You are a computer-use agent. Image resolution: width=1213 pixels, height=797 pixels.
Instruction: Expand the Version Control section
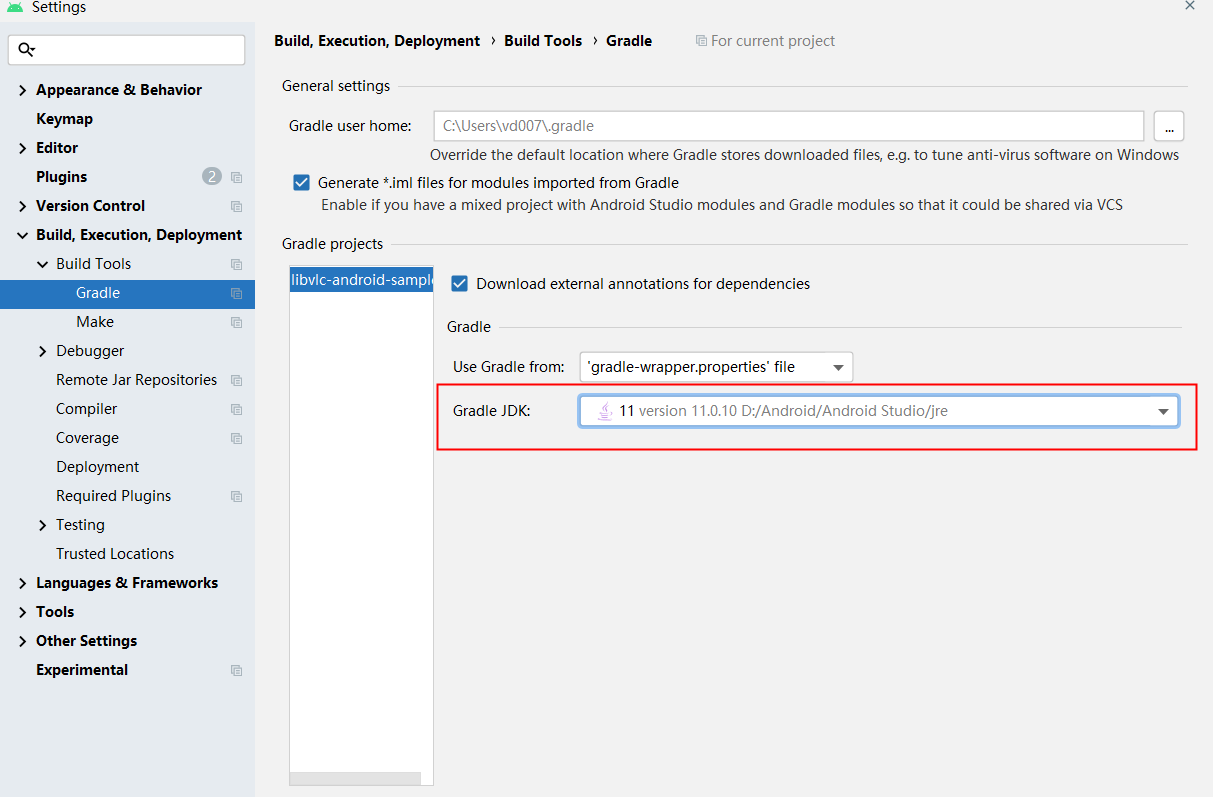(22, 206)
